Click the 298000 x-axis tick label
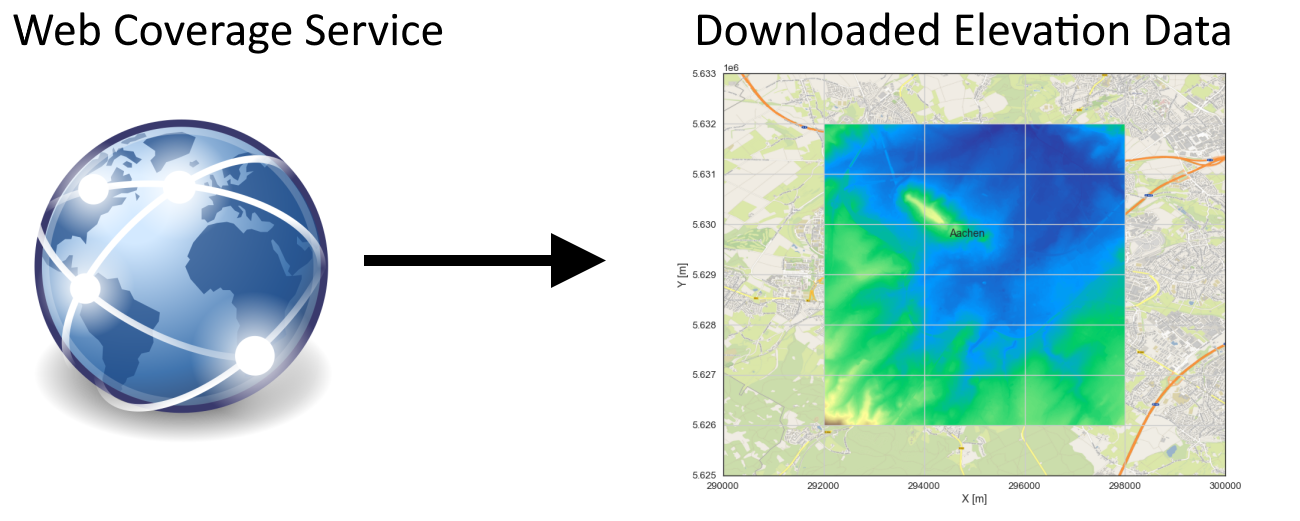 click(x=1125, y=486)
